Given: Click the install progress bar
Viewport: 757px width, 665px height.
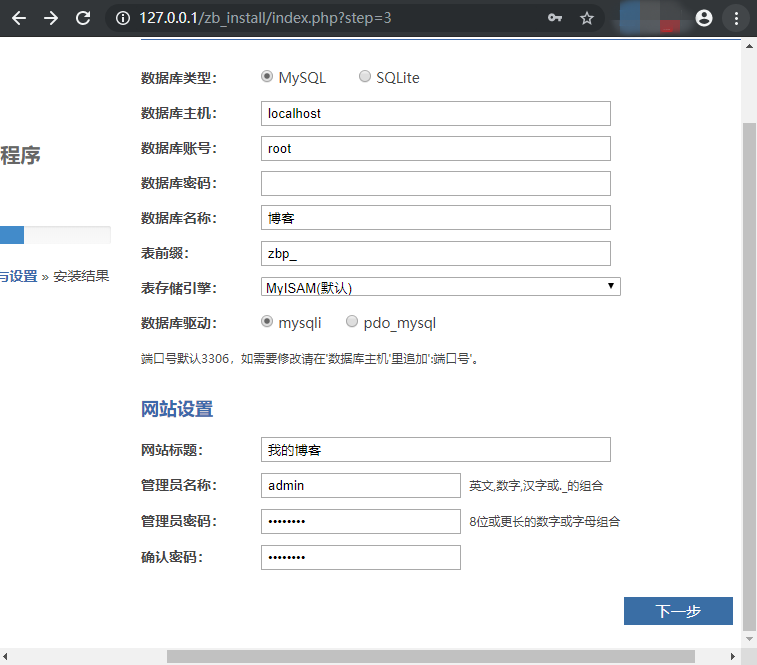Looking at the screenshot, I should click(x=55, y=235).
